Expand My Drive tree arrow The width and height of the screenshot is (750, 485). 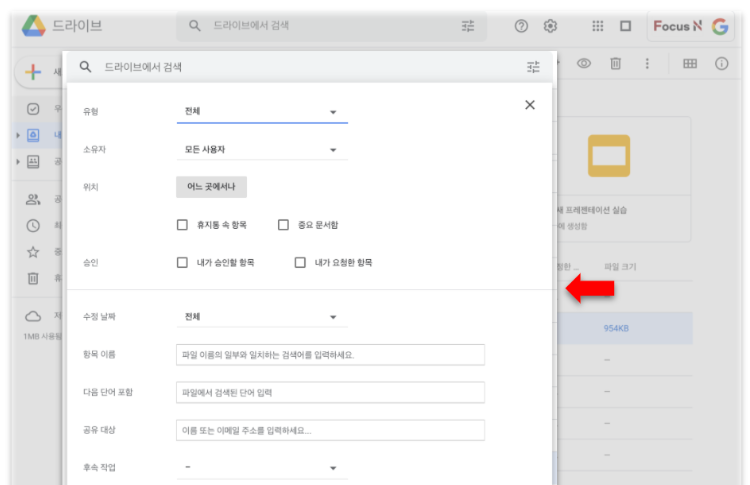coord(18,135)
